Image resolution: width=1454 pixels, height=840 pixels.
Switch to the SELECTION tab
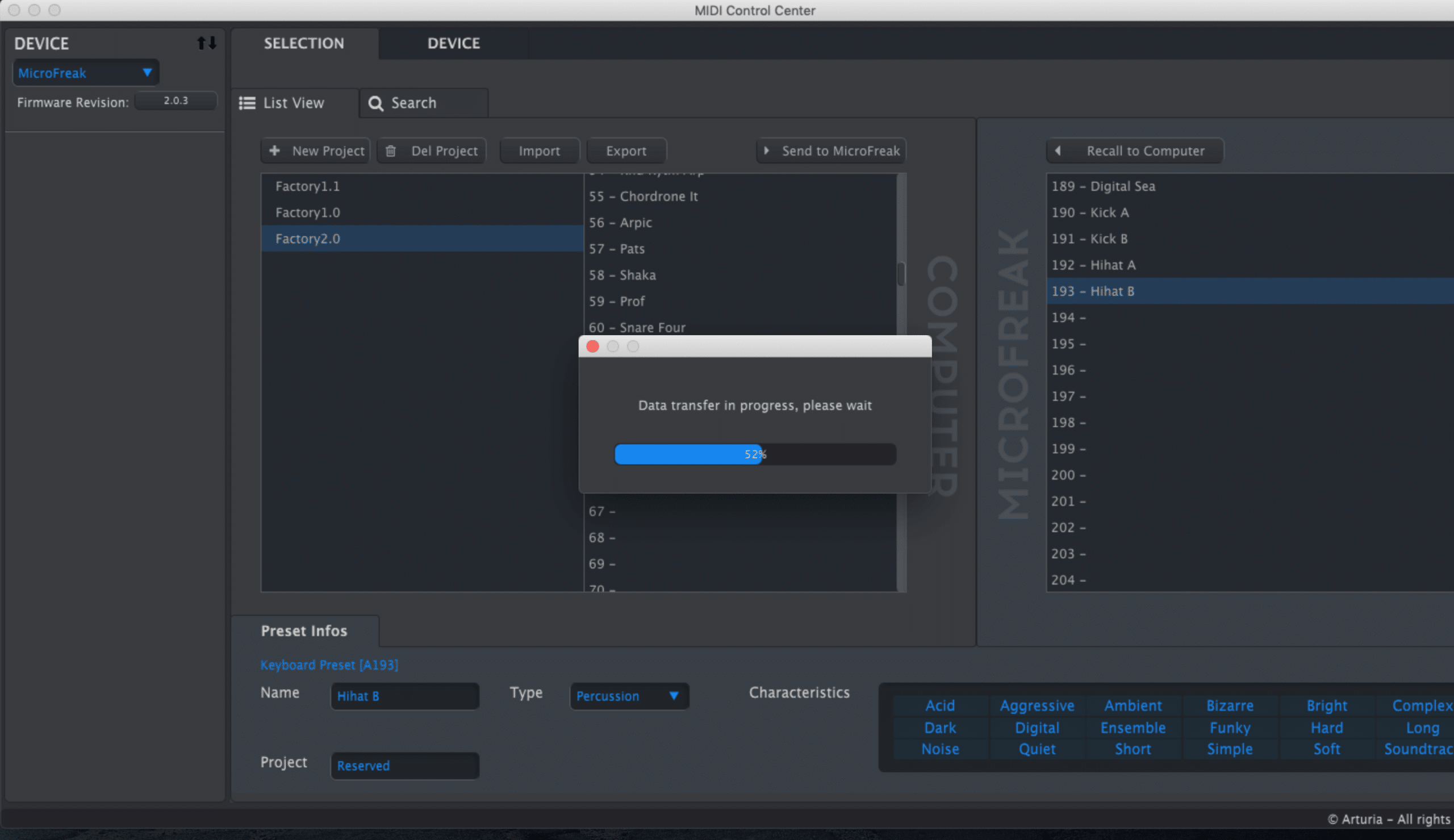tap(304, 43)
